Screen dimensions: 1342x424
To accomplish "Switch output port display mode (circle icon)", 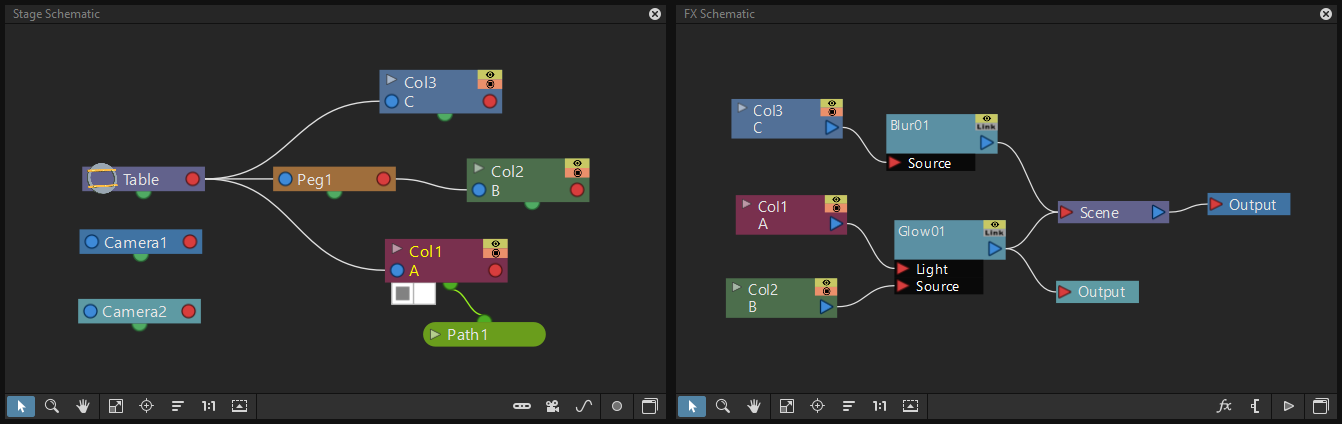I will click(x=617, y=406).
